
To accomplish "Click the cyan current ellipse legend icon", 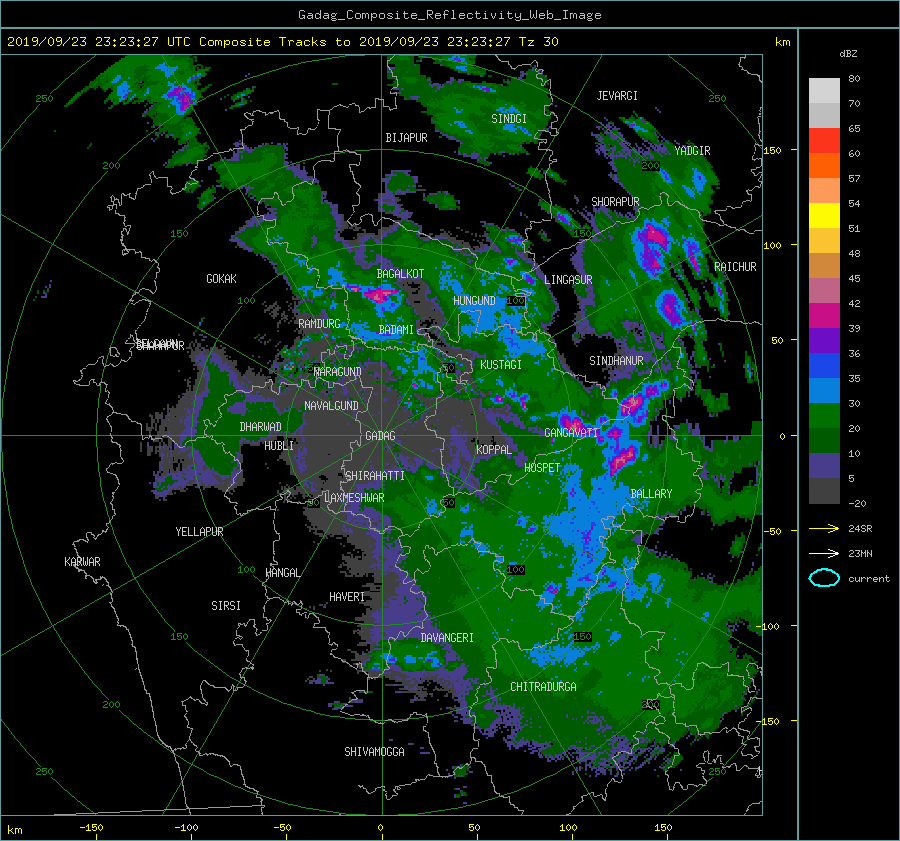I will pyautogui.click(x=824, y=578).
